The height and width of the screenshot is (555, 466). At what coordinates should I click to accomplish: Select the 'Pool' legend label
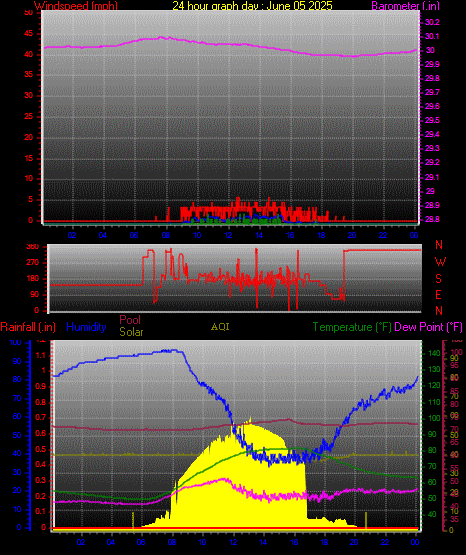pos(130,320)
